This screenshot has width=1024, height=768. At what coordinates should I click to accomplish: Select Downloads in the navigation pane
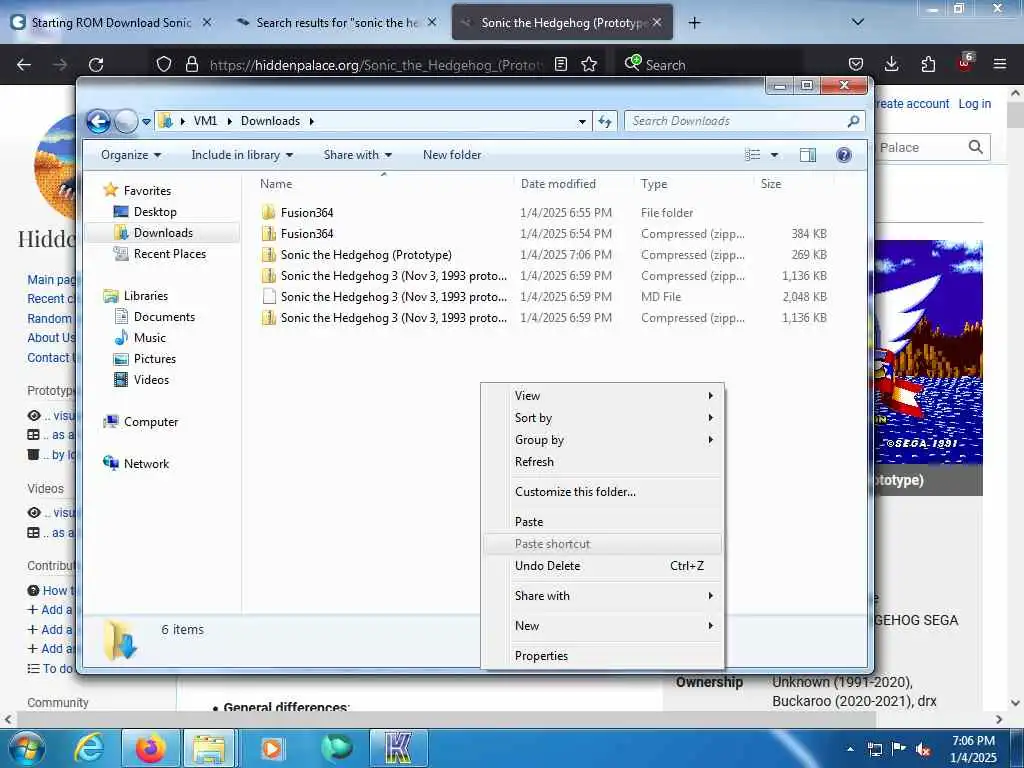[163, 232]
